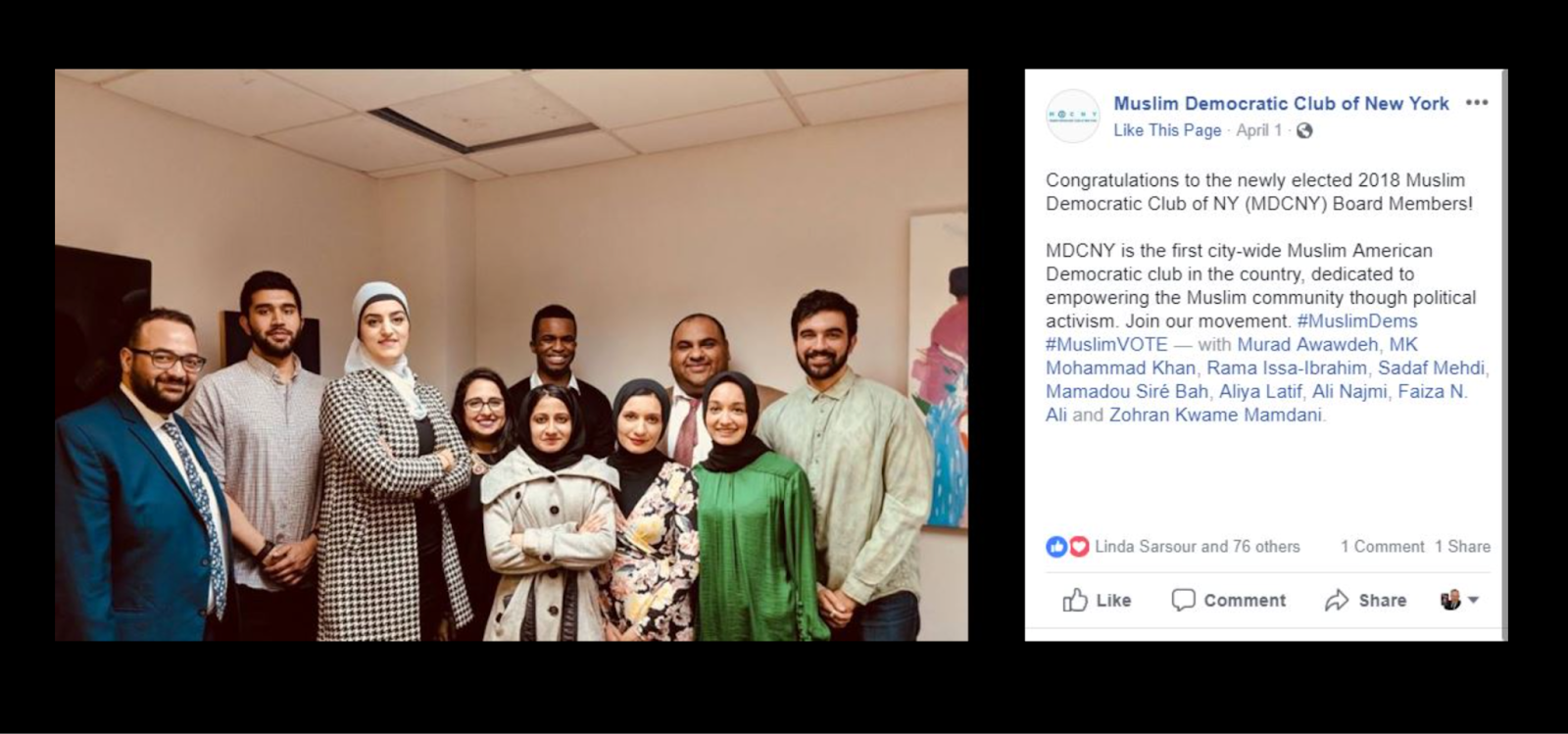Viewport: 1568px width, 734px height.
Task: Click the red heart reaction icon
Action: point(1078,547)
